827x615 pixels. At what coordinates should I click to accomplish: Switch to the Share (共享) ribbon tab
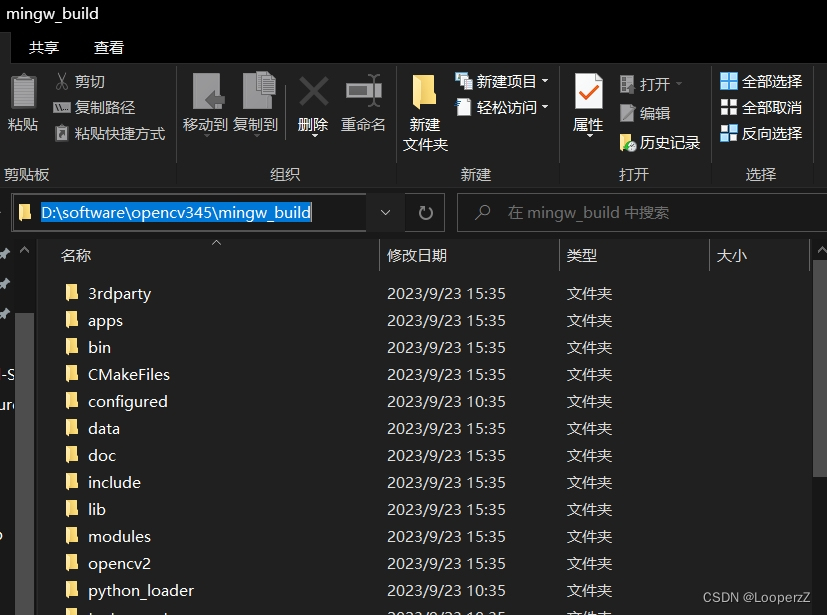click(x=44, y=47)
